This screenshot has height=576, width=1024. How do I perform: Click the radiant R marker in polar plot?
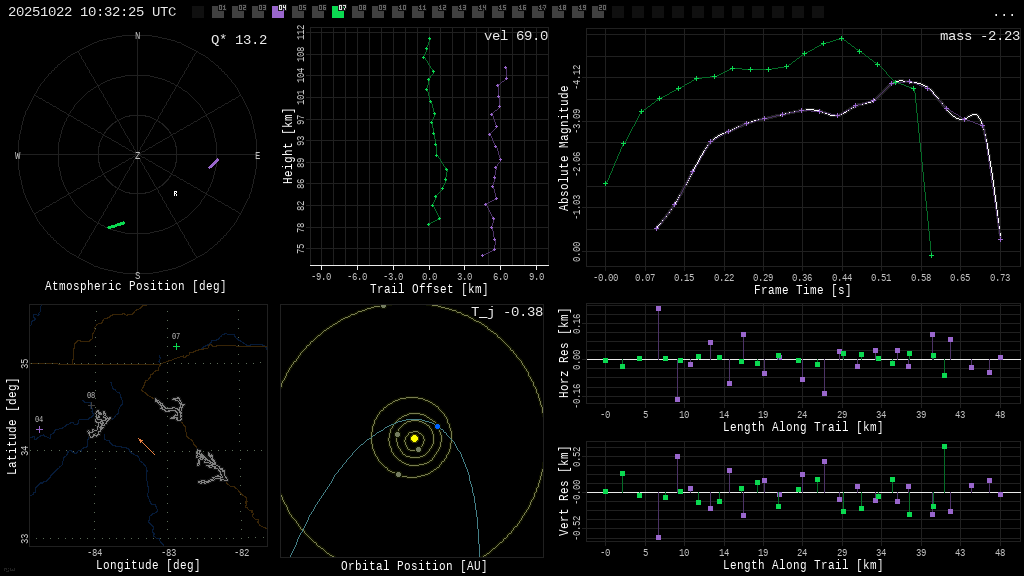click(x=175, y=194)
